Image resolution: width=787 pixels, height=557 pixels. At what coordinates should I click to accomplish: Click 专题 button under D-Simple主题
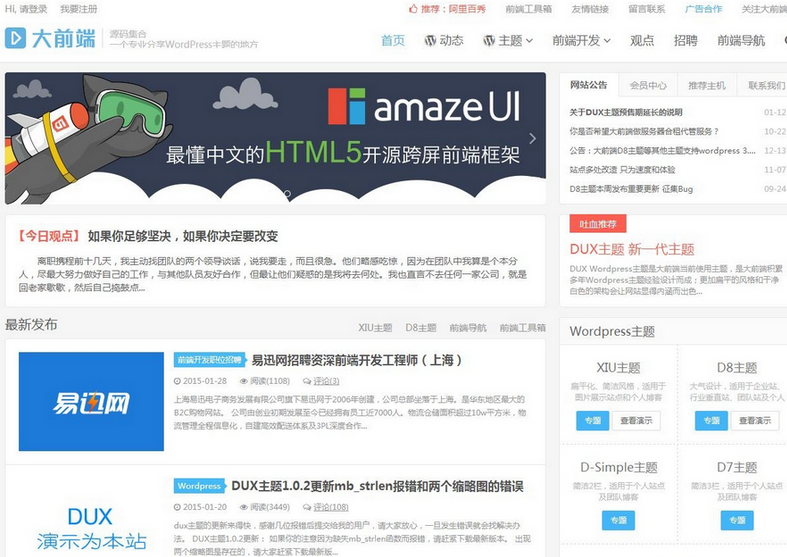618,520
